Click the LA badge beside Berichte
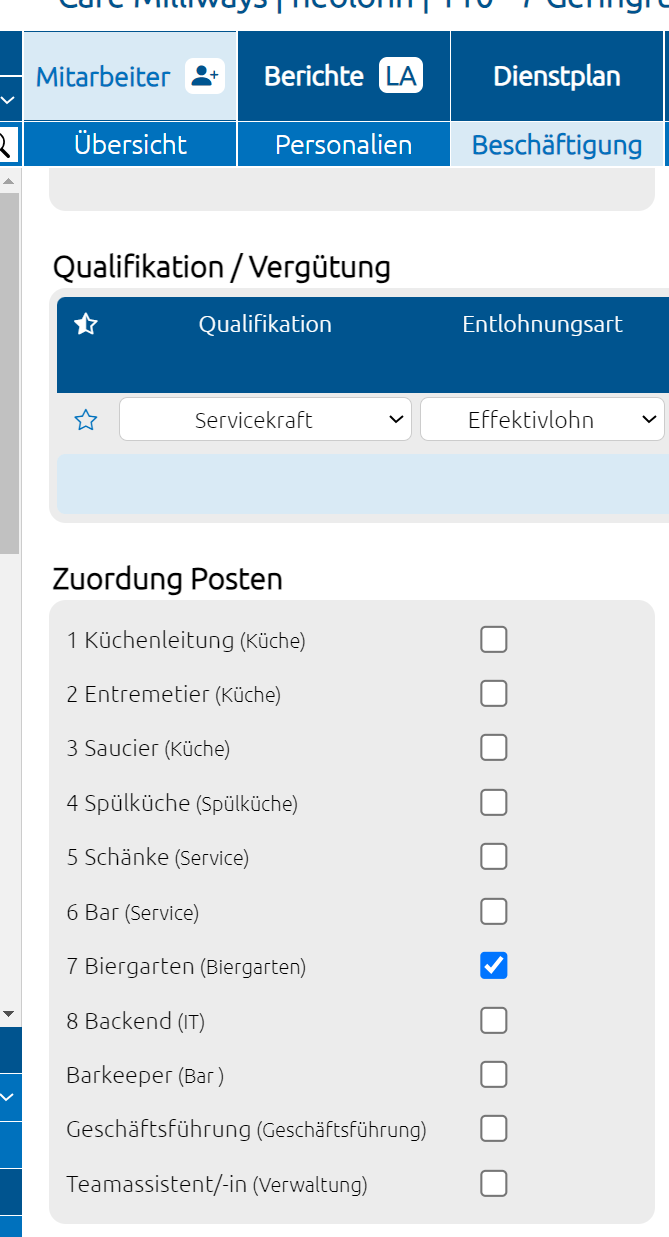Image resolution: width=669 pixels, height=1237 pixels. click(400, 76)
